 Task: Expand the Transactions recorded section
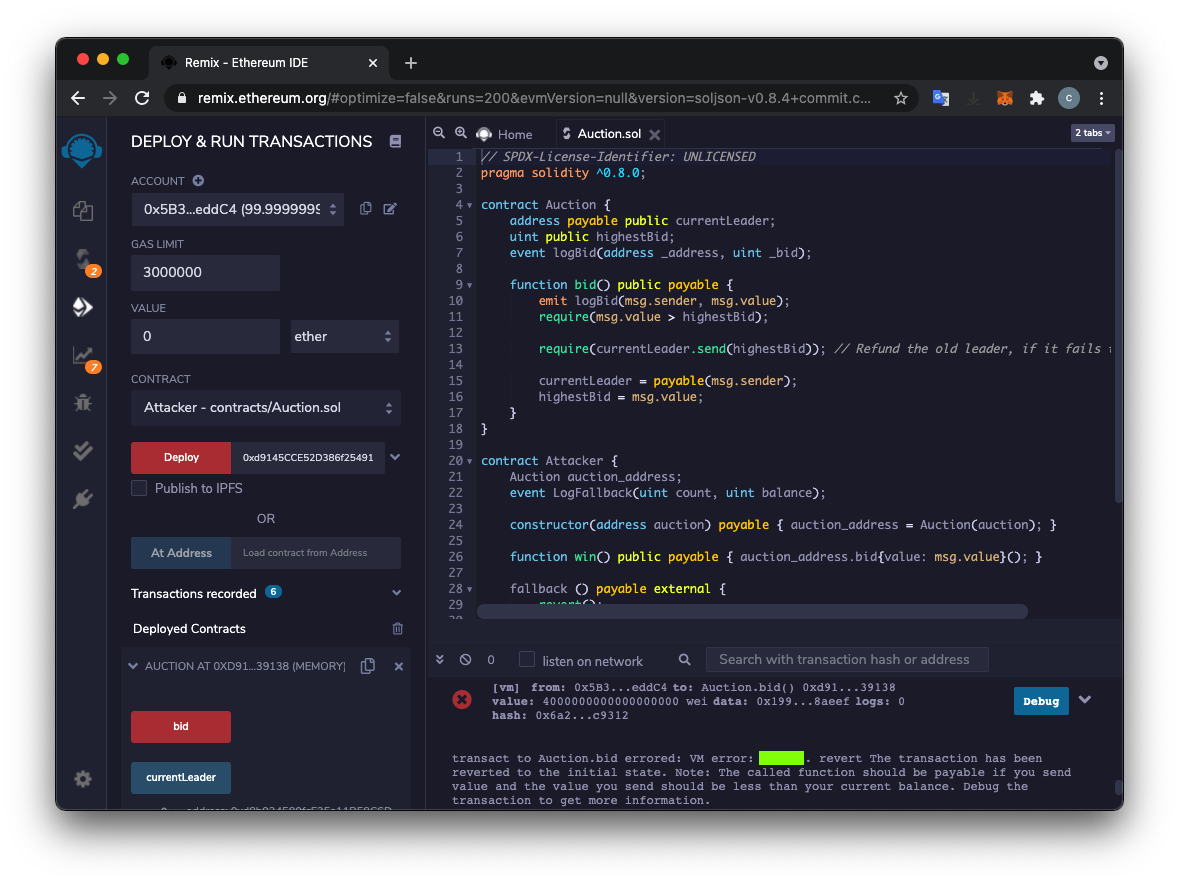coord(396,593)
